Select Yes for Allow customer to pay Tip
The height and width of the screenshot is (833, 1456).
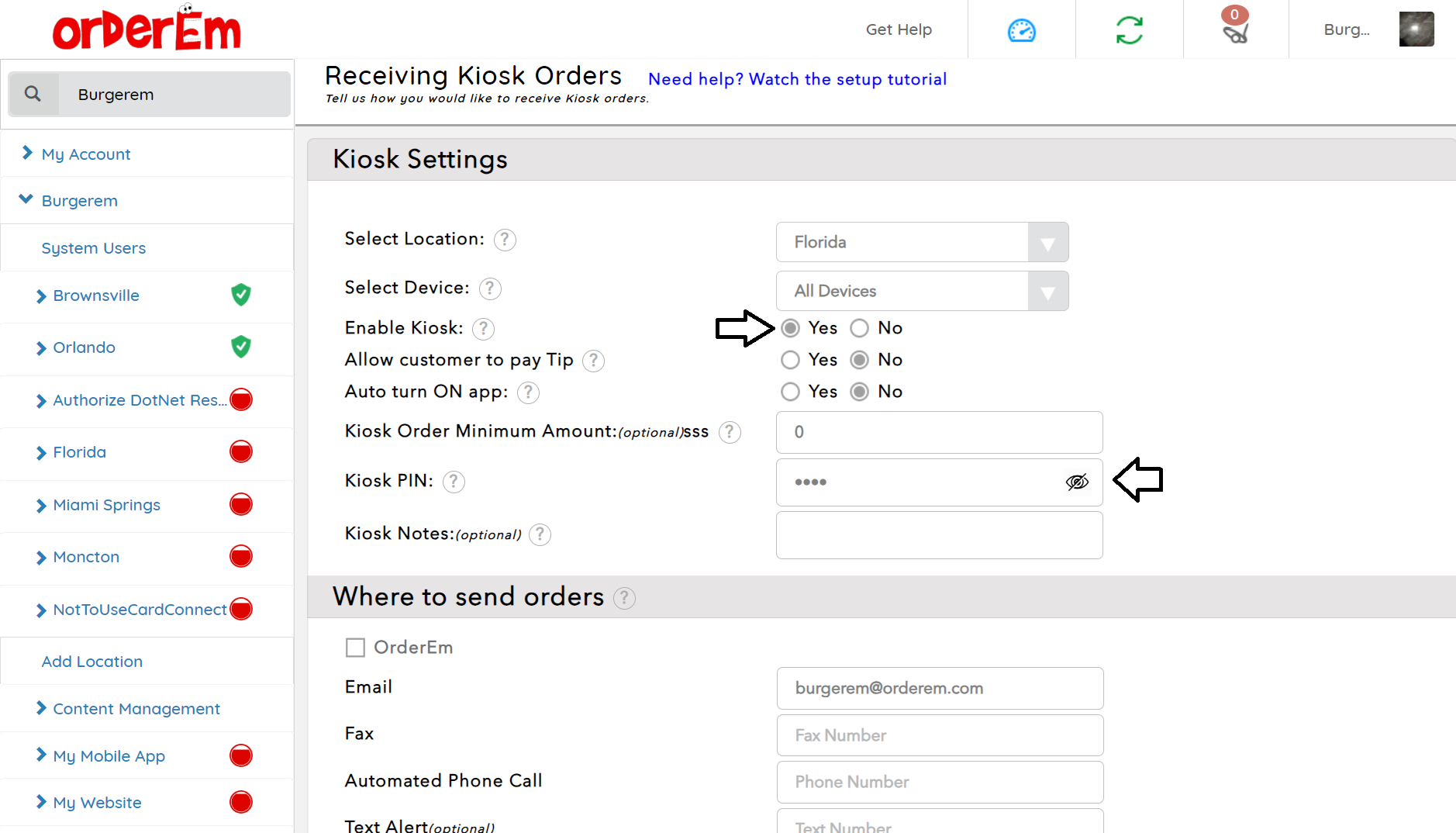pyautogui.click(x=790, y=360)
